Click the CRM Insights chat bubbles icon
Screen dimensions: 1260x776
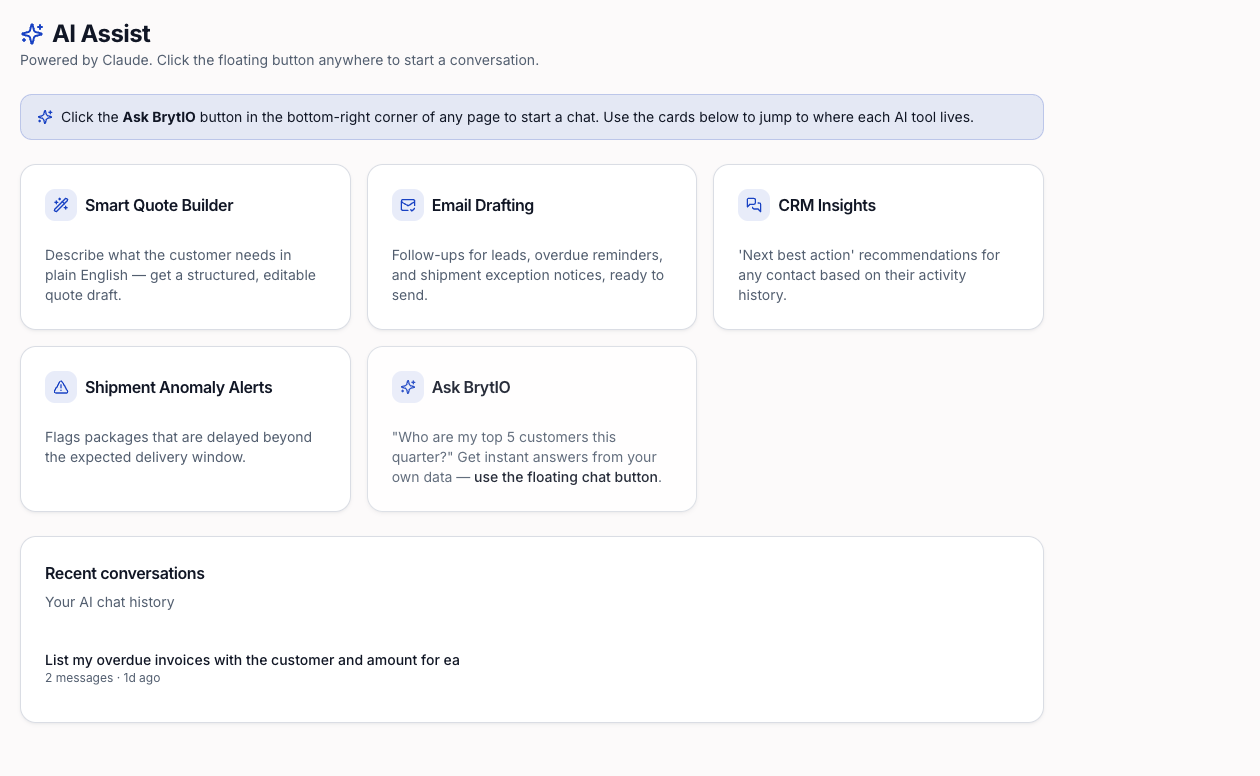tap(754, 205)
